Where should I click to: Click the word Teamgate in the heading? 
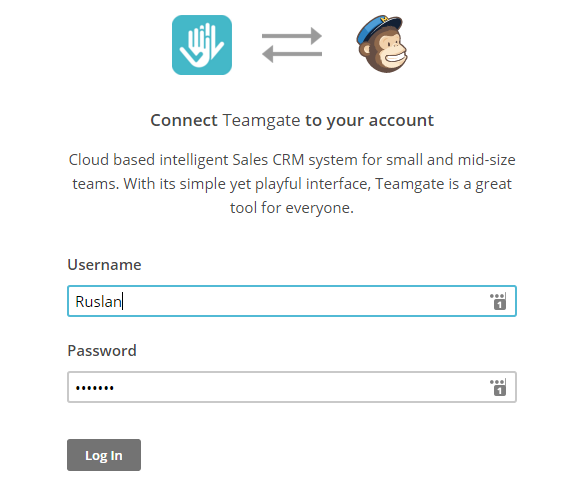tap(261, 120)
